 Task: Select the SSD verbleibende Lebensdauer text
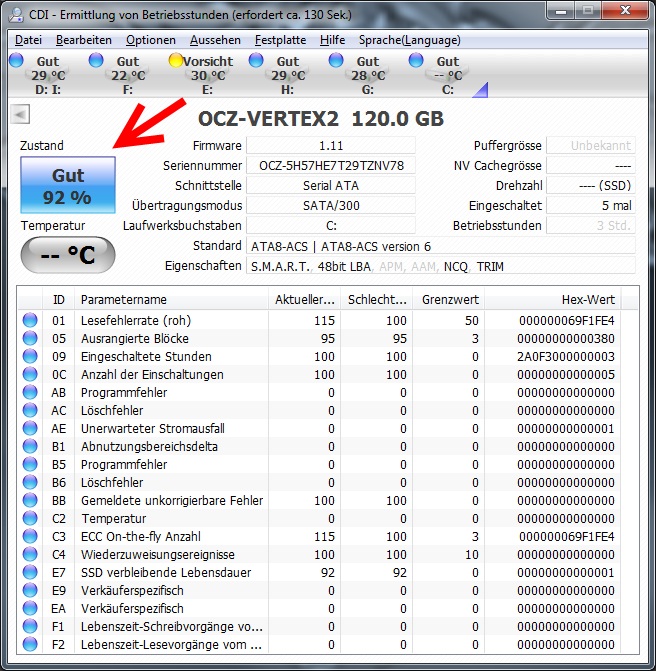tap(166, 573)
